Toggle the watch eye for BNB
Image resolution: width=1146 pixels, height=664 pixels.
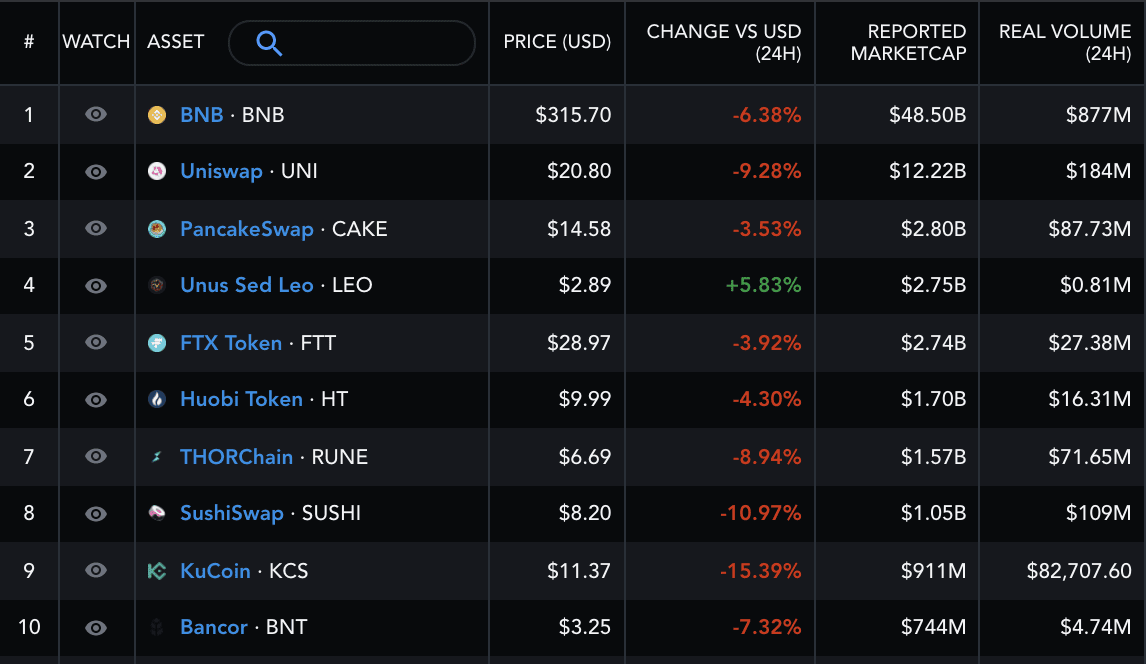95,115
